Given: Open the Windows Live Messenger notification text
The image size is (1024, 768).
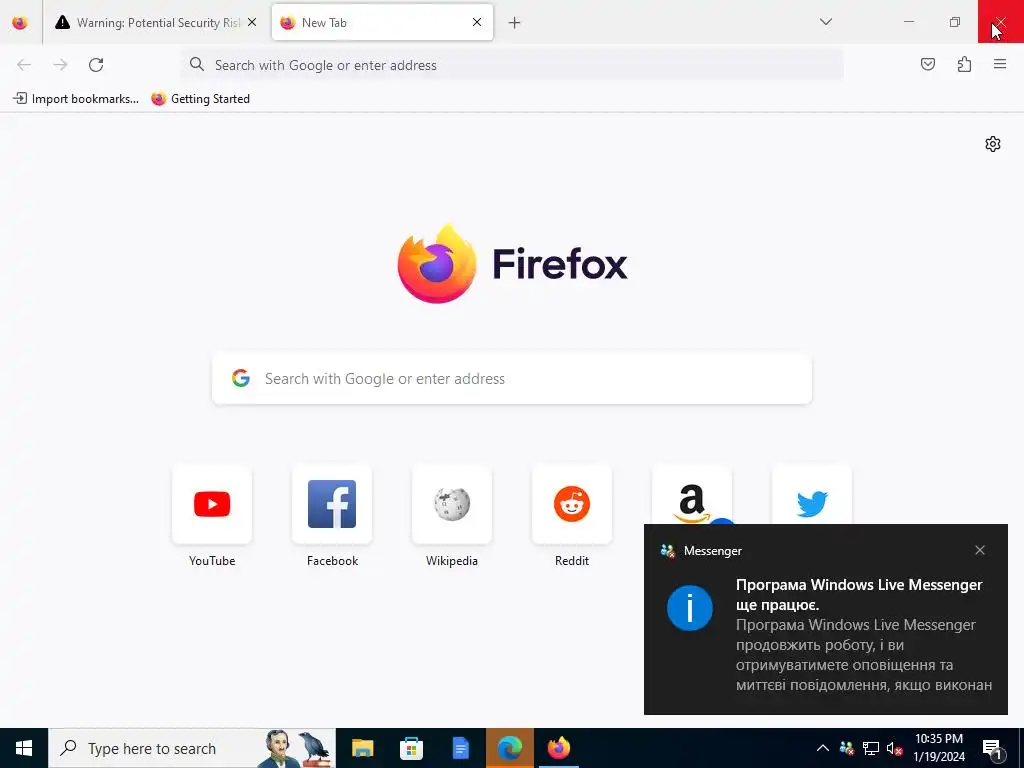Looking at the screenshot, I should [864, 635].
